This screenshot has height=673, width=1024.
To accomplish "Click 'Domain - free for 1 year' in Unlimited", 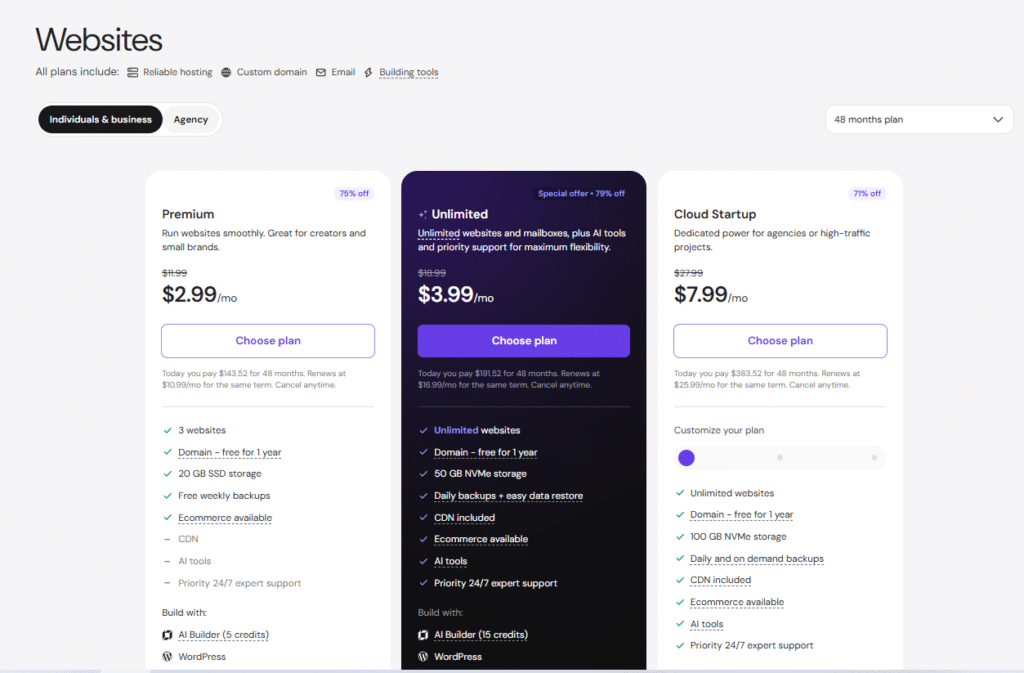I will coord(486,452).
